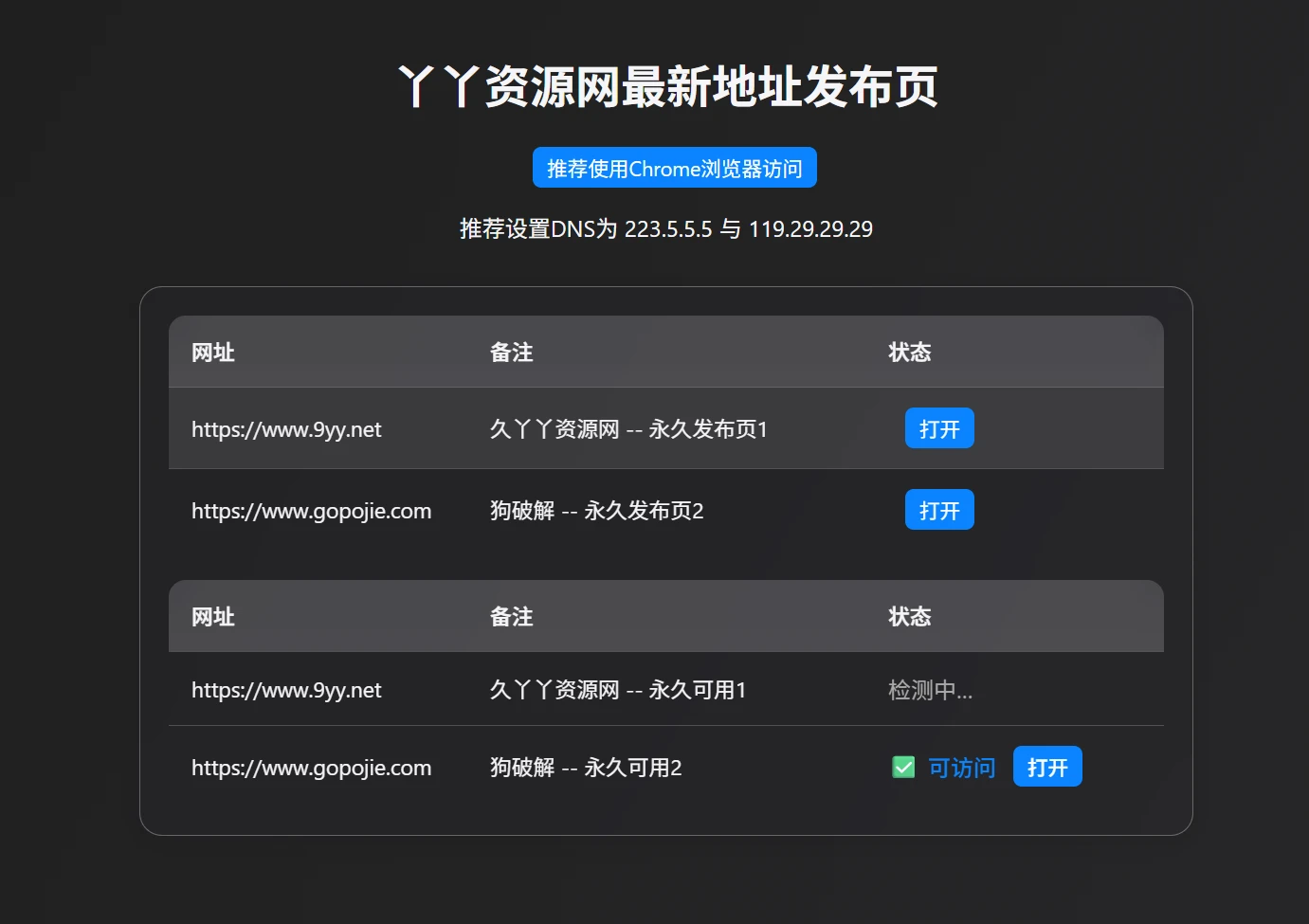Select https://www.gopojie.com in second table

(311, 768)
